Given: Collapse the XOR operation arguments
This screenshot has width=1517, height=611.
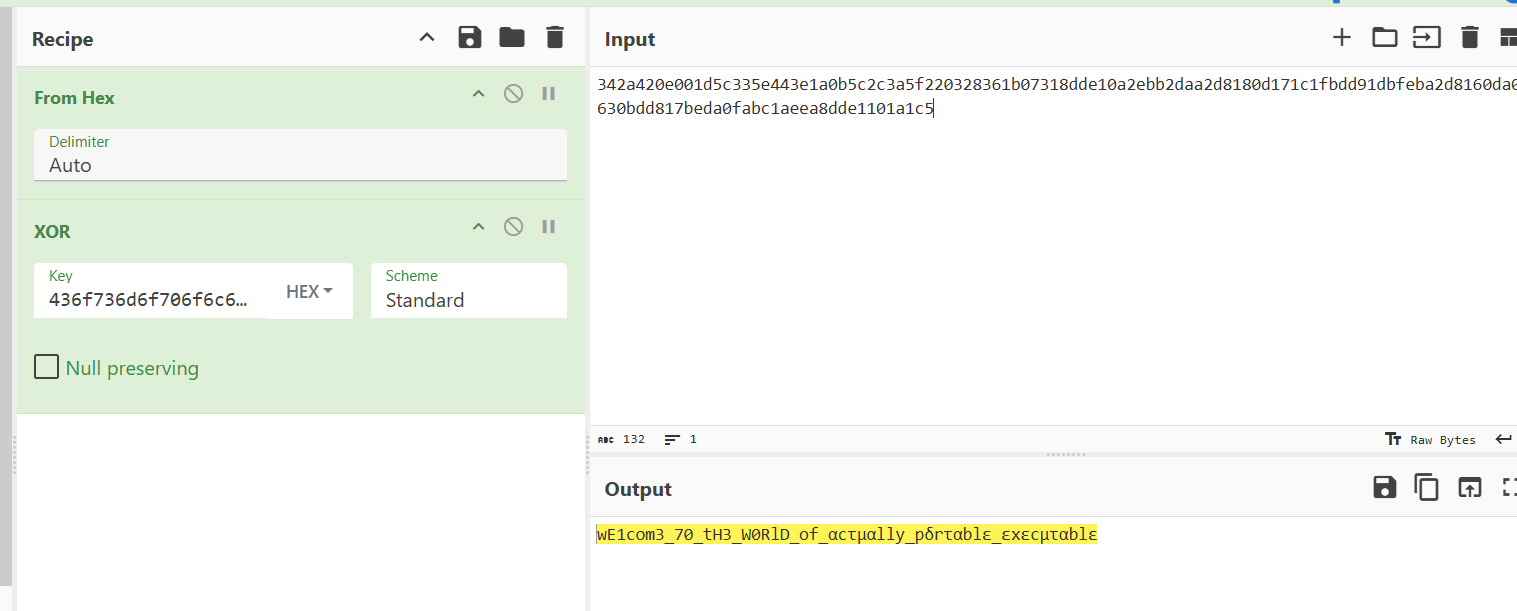Looking at the screenshot, I should click(478, 227).
